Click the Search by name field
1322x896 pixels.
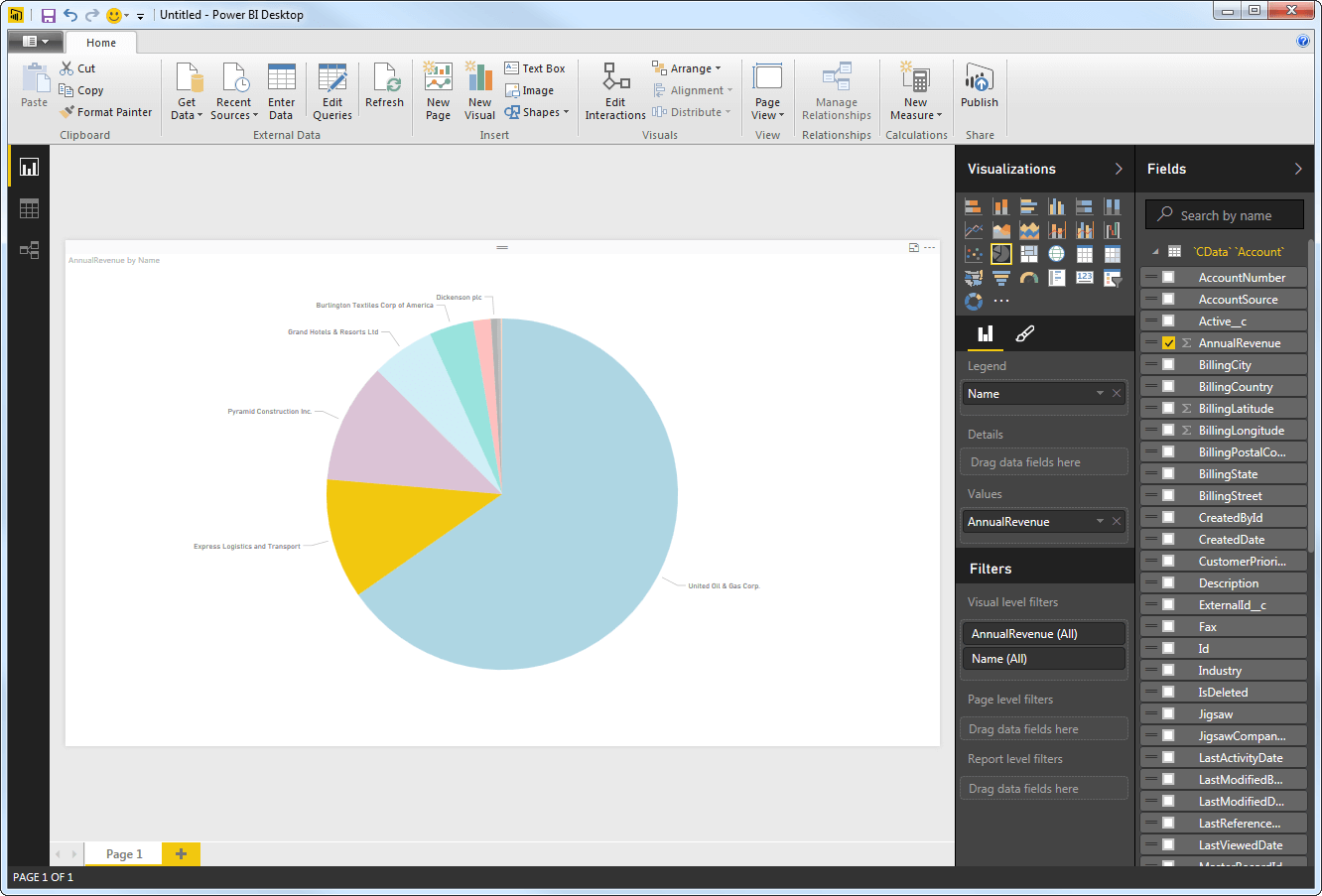point(1224,215)
